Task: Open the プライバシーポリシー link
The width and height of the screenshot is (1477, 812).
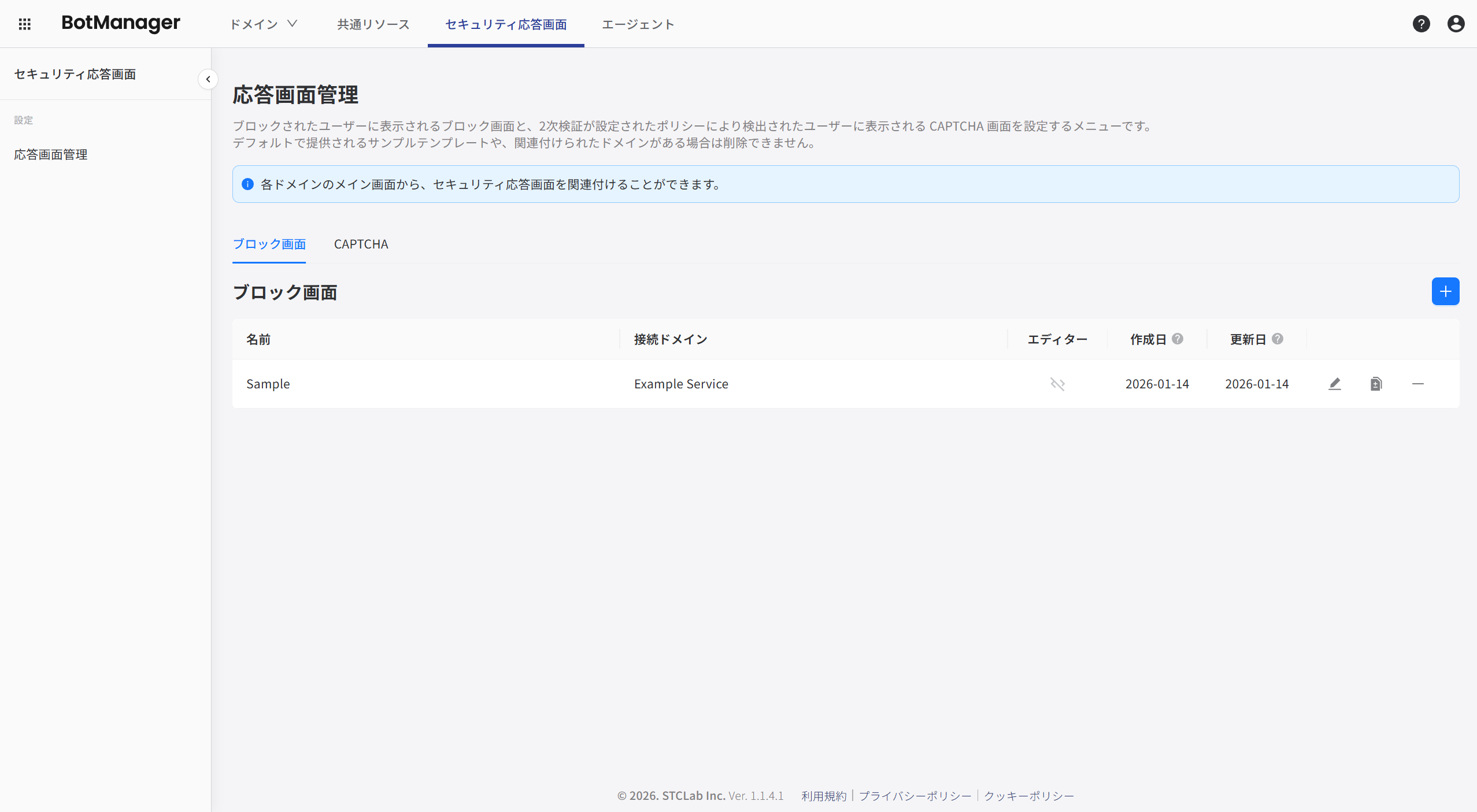Action: (x=914, y=796)
